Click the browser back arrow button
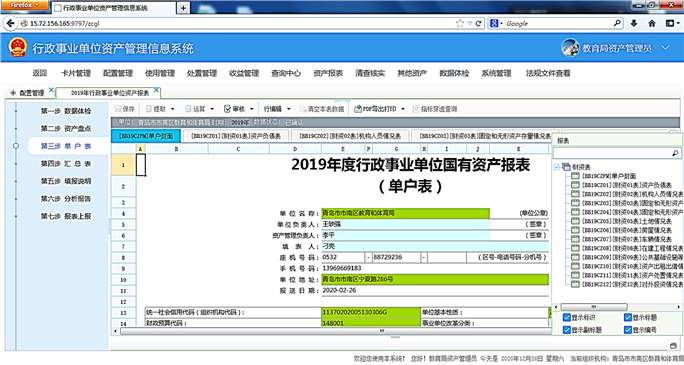This screenshot has width=684, height=365. click(10, 24)
